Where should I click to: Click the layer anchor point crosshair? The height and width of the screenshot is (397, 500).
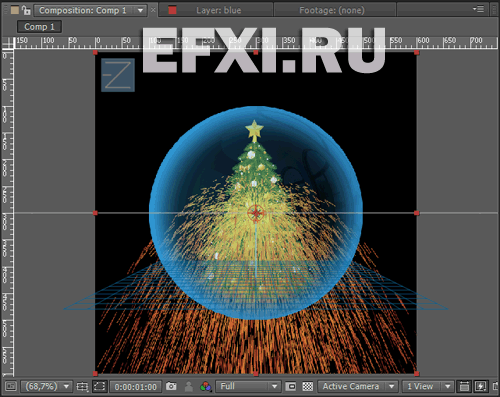(x=256, y=213)
